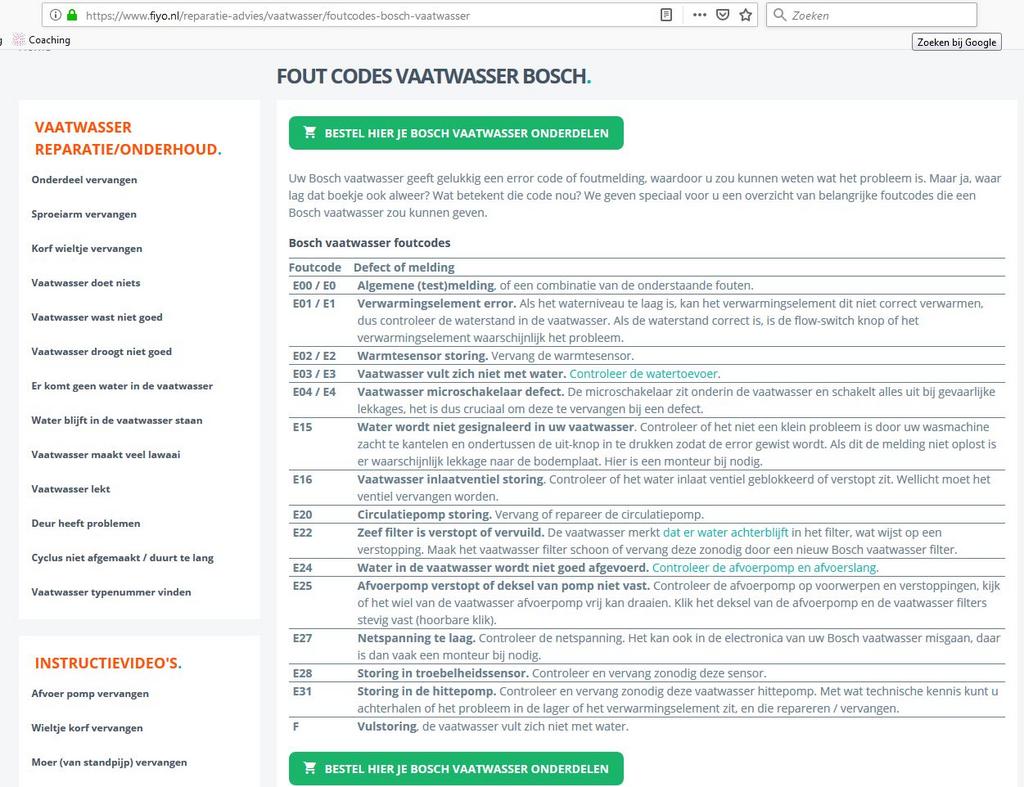Follow the Controleer de watertoevoer link
Viewport: 1024px width, 787px height.
[644, 374]
